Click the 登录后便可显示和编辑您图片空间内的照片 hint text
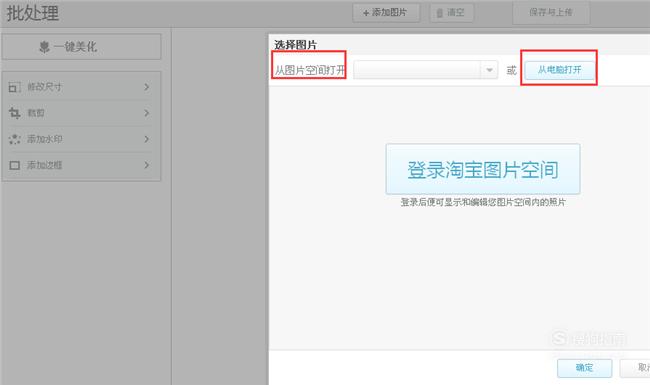The image size is (650, 385). click(x=483, y=202)
